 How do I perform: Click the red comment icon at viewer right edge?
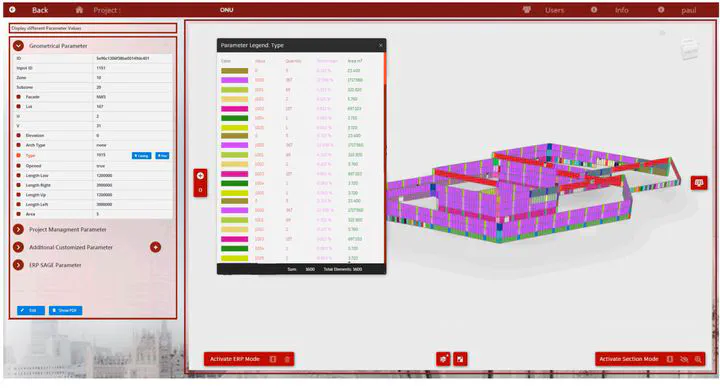tap(699, 183)
